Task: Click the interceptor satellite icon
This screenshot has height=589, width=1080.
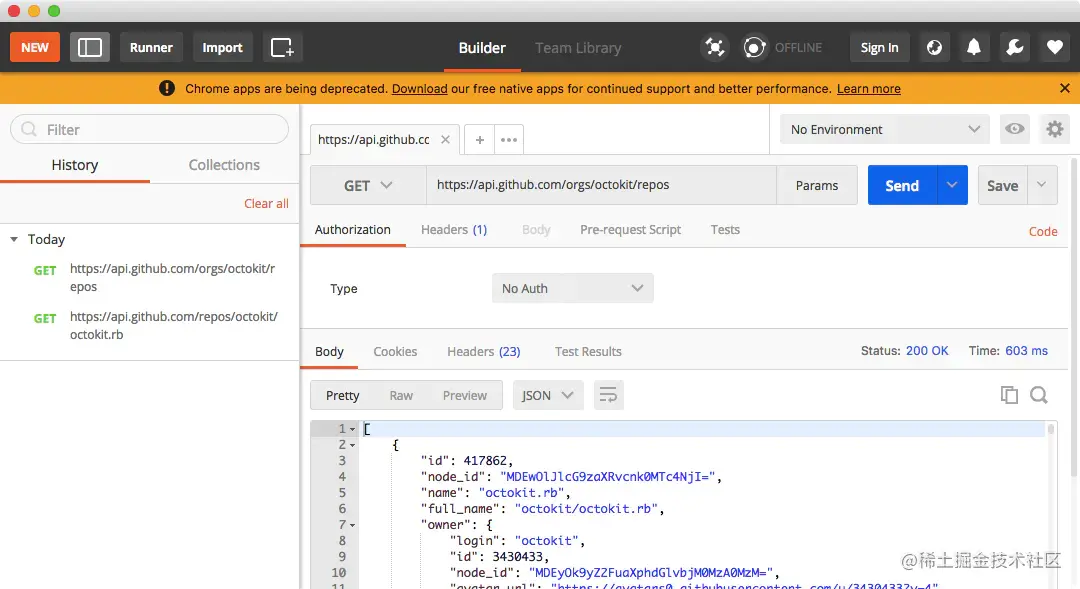Action: [x=714, y=48]
